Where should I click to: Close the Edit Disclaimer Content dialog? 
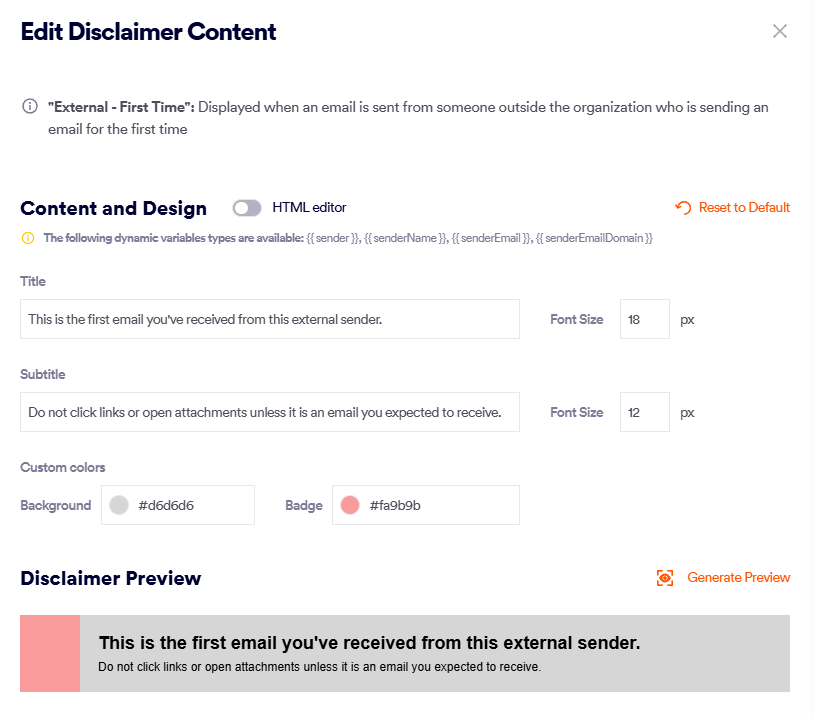pyautogui.click(x=780, y=31)
